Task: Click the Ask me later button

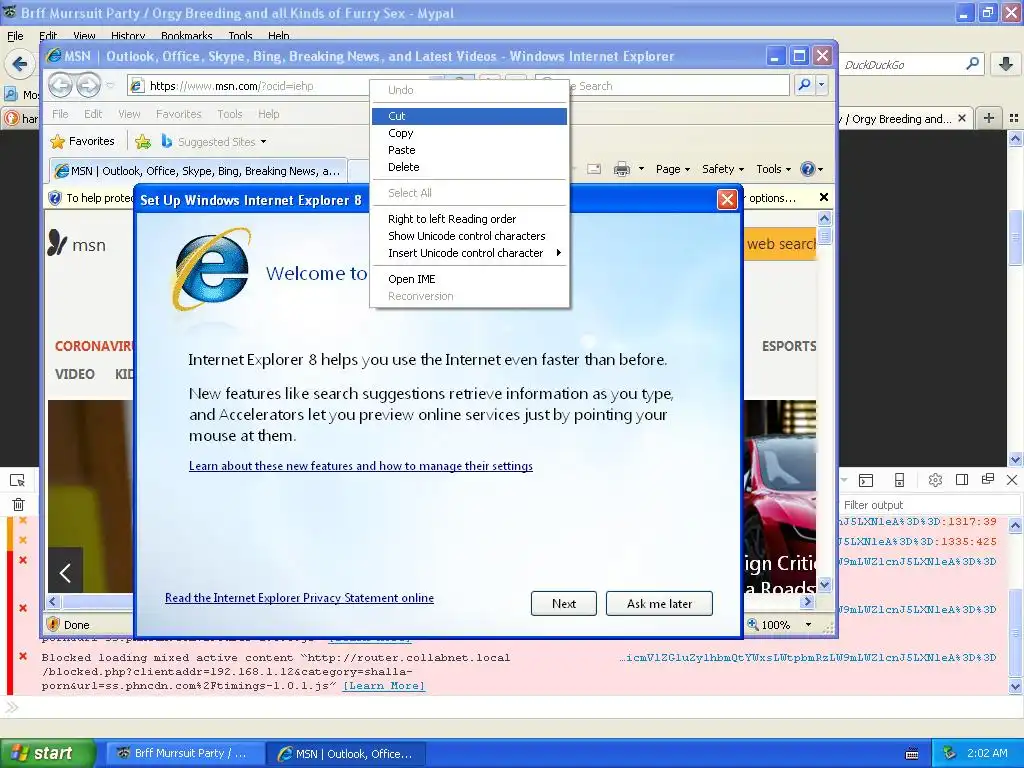Action: coord(659,603)
